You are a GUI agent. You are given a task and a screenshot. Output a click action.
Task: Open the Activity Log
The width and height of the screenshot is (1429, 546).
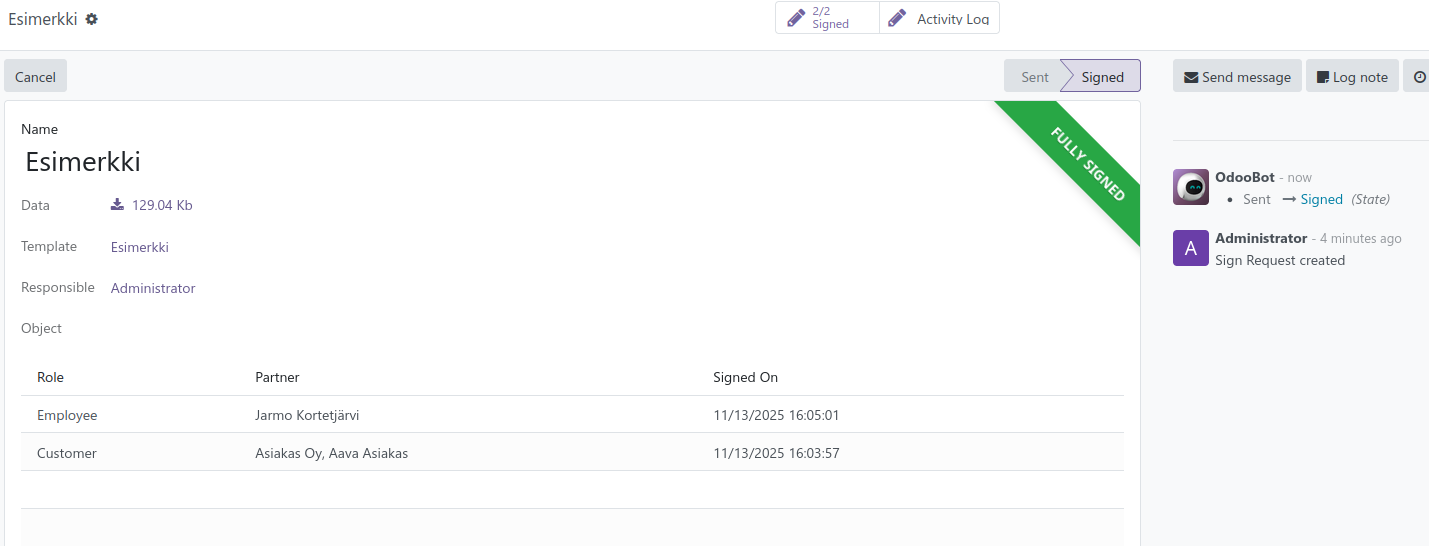pyautogui.click(x=939, y=18)
